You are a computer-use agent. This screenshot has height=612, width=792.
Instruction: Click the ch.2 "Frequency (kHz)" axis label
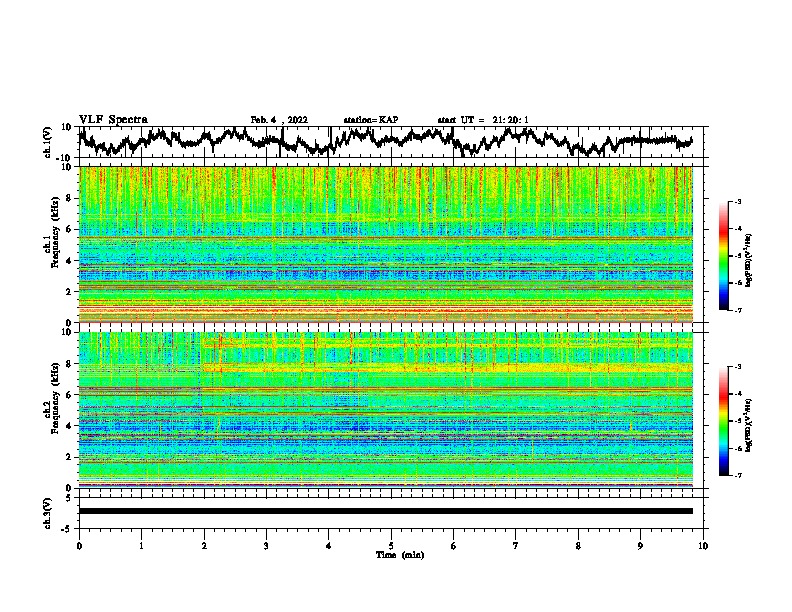click(56, 398)
